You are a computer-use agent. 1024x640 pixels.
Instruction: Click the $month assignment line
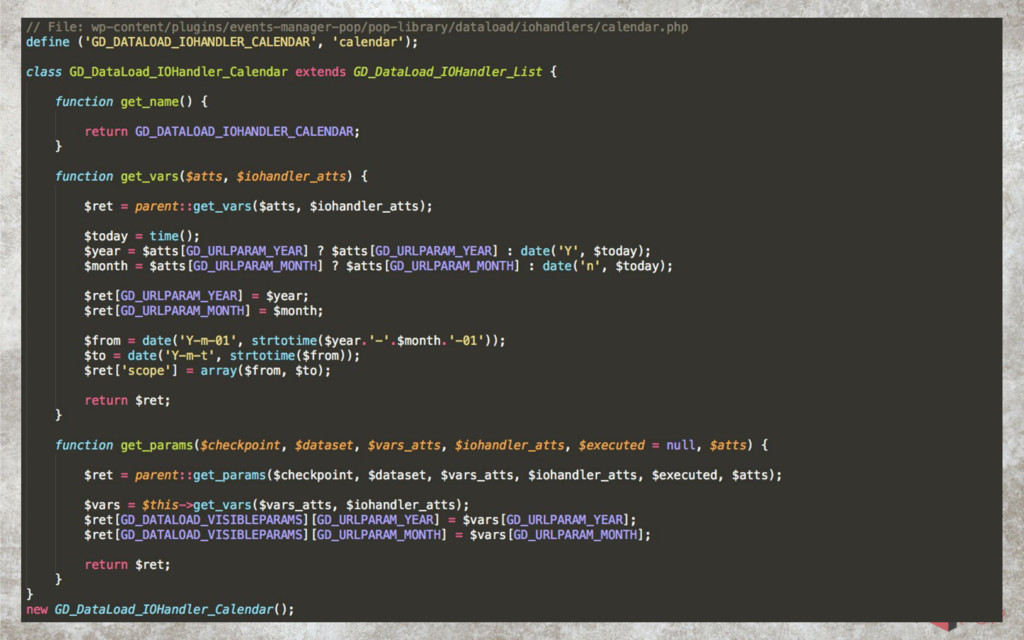coord(378,266)
